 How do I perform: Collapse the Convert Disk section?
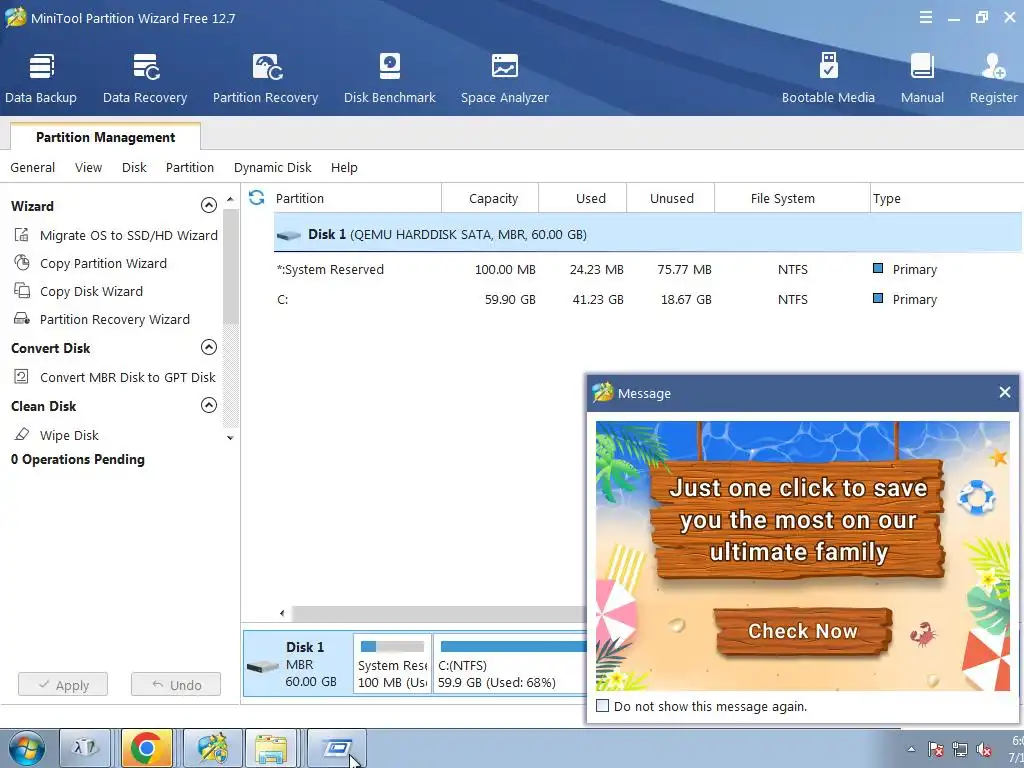click(x=208, y=347)
